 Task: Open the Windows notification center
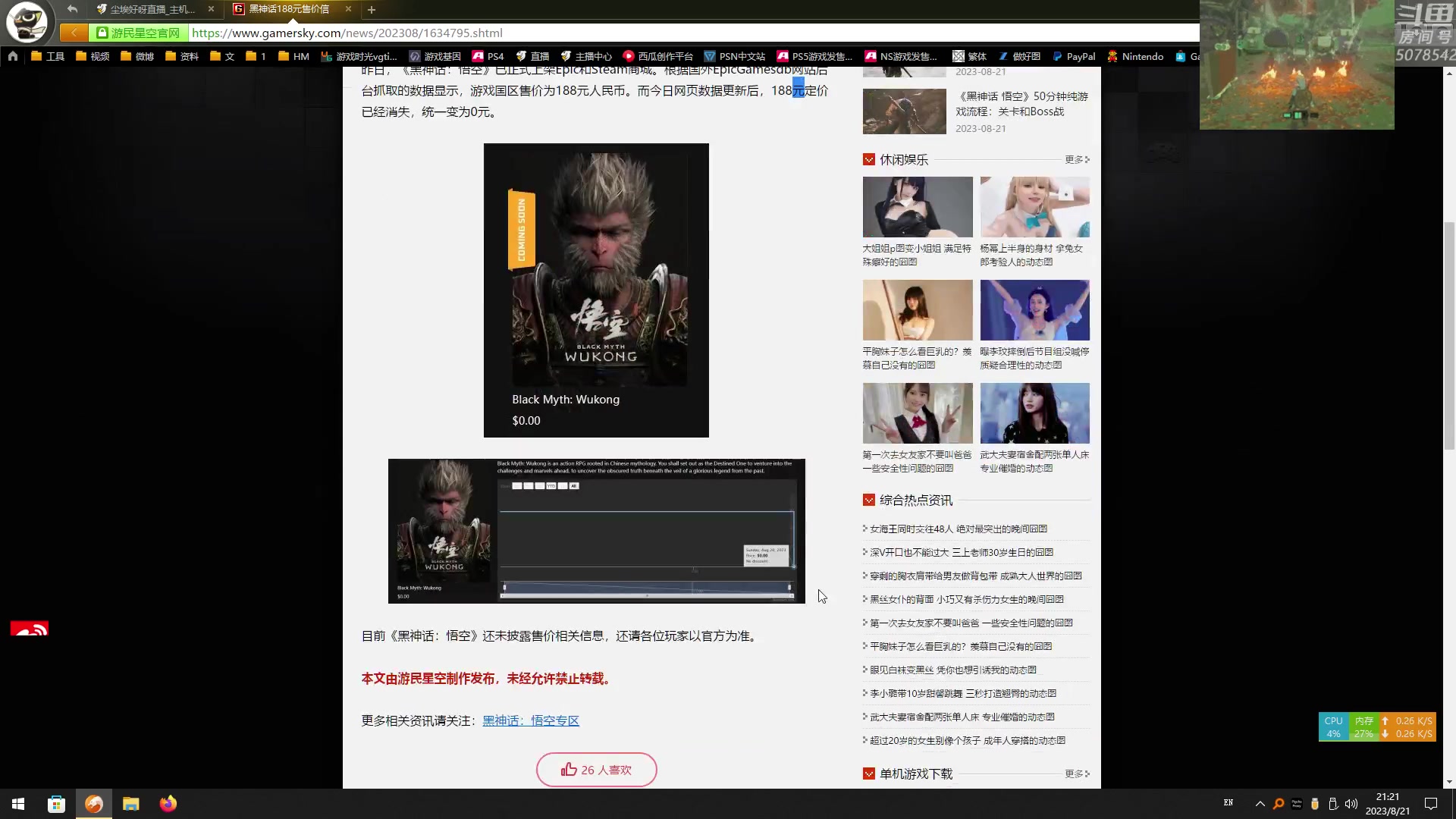click(1431, 804)
